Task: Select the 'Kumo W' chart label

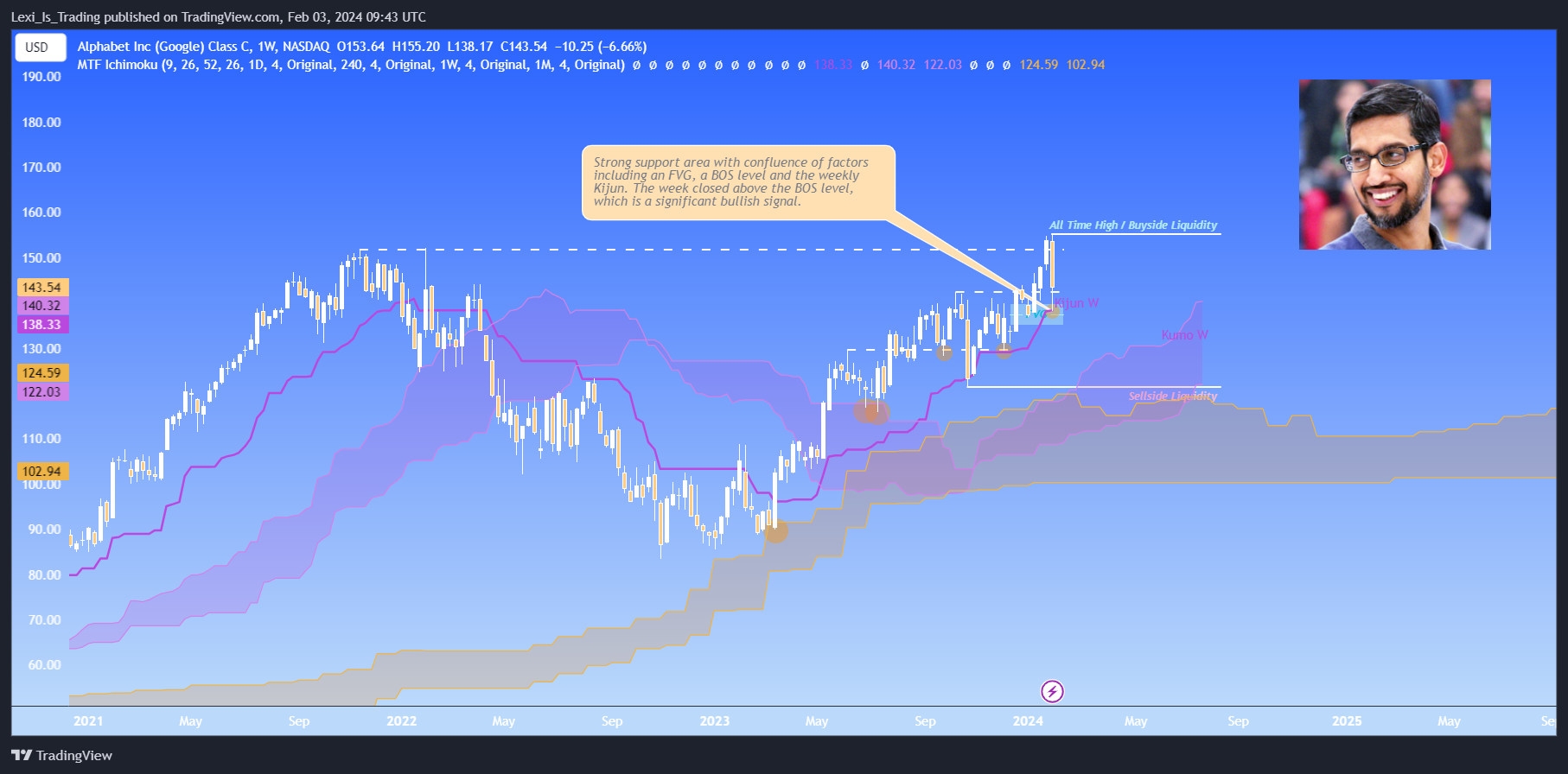Action: [x=1184, y=335]
